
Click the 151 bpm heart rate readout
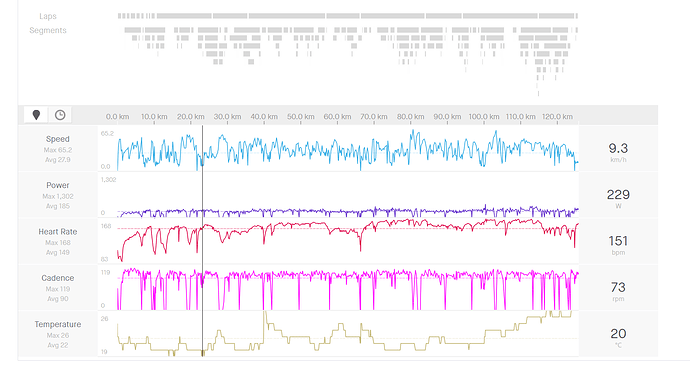pos(618,244)
